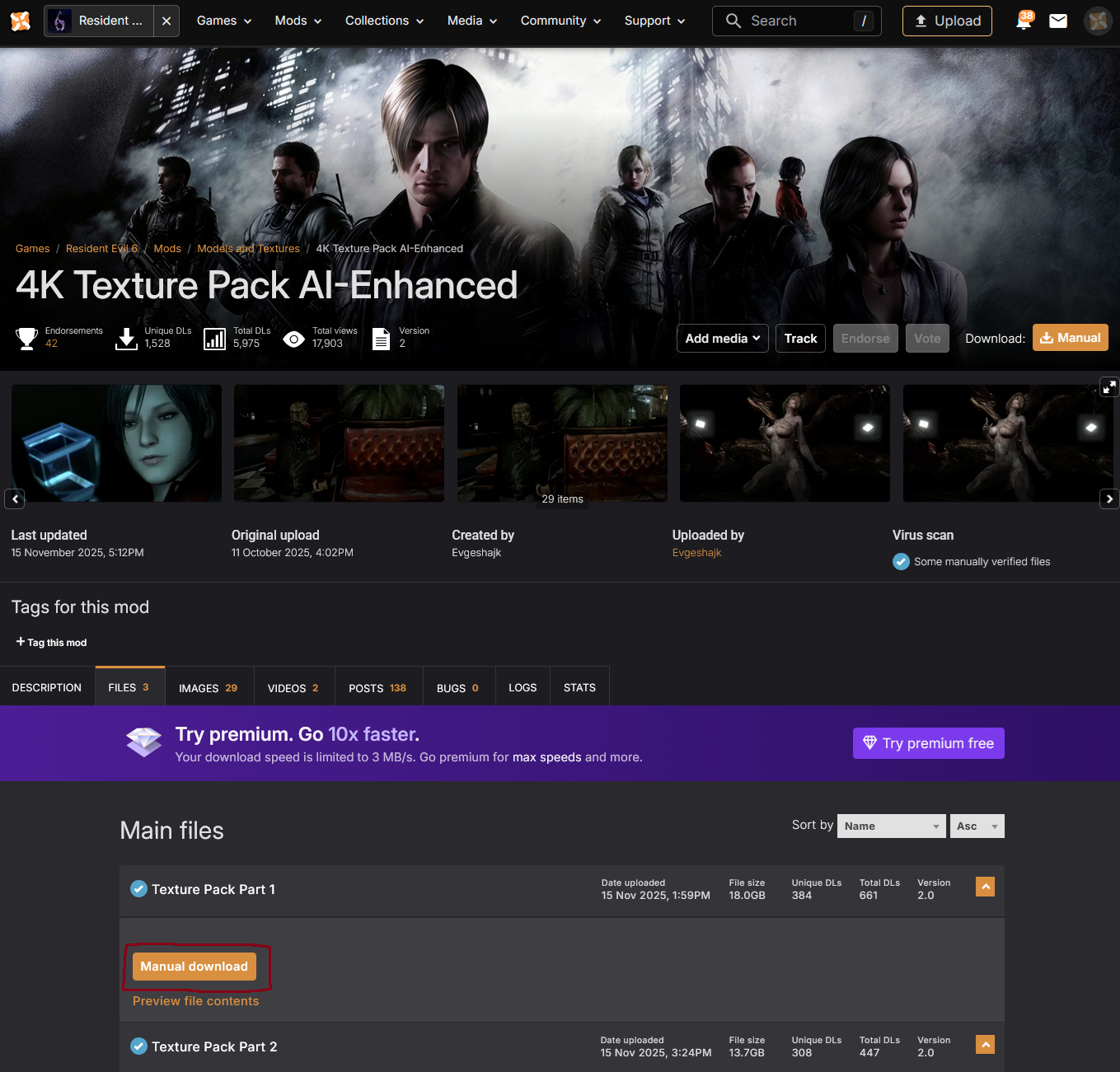Go to Resident Evil 6 breadcrumb
Screen dimensions: 1120x1072
(101, 249)
